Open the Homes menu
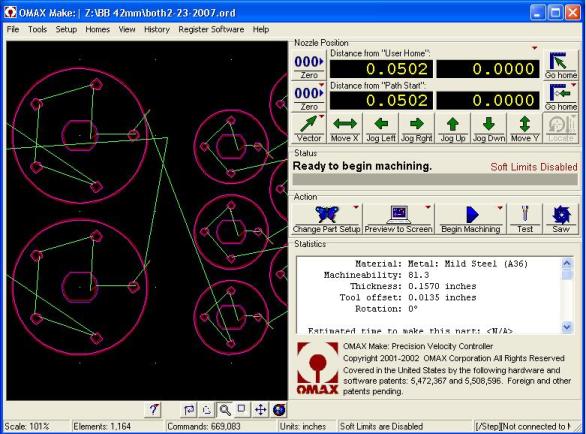The height and width of the screenshot is (434, 586). (x=98, y=29)
